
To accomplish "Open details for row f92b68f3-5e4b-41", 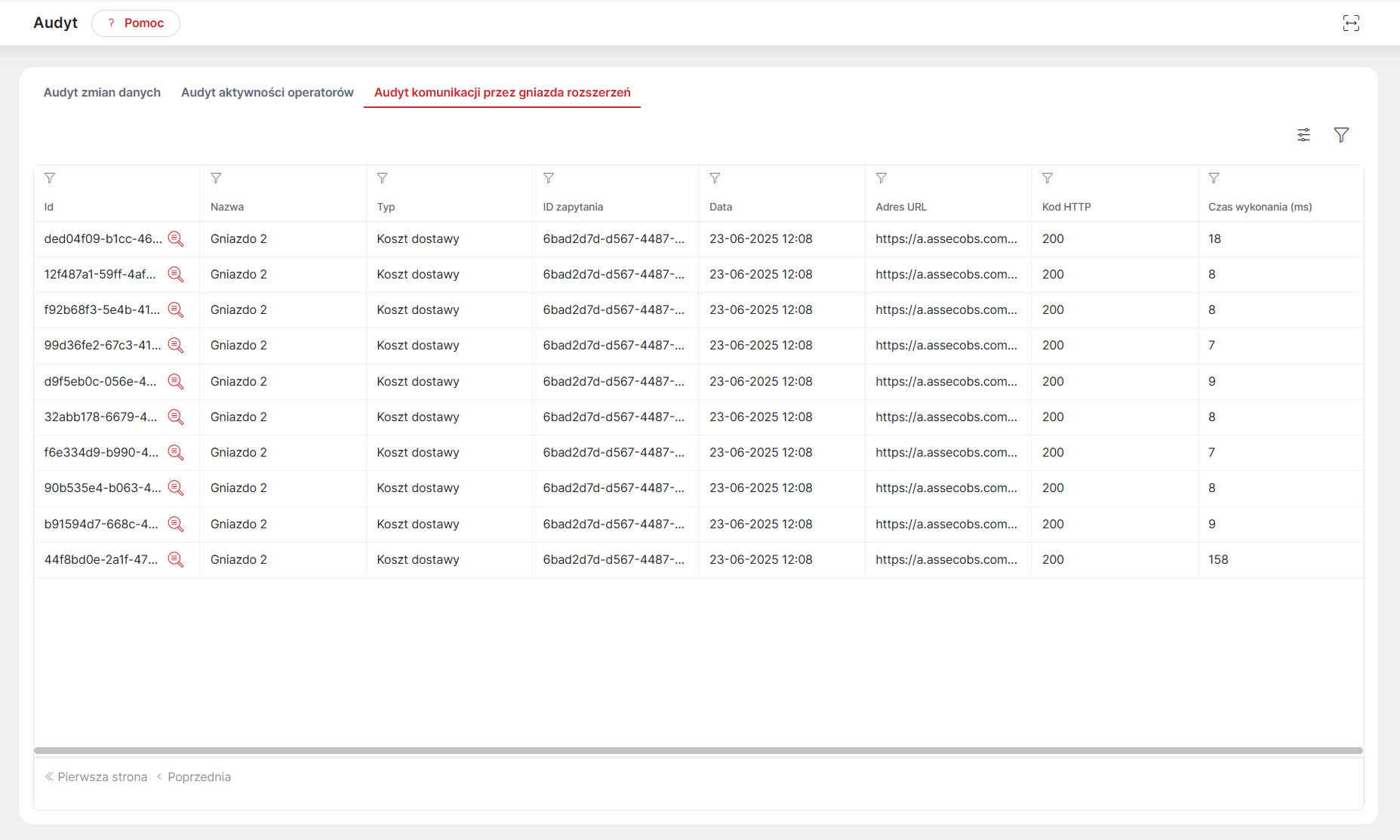I will coord(176,310).
